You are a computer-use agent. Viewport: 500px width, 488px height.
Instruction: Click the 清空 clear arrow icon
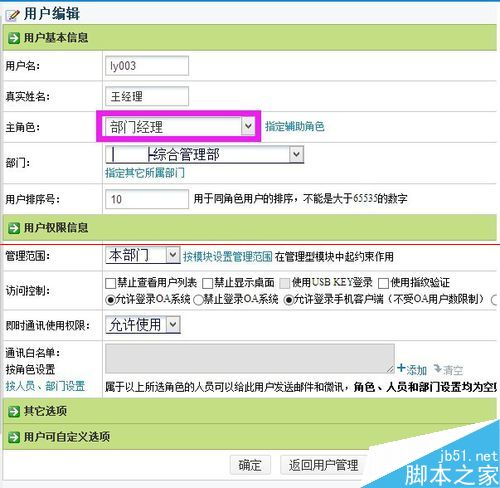438,369
